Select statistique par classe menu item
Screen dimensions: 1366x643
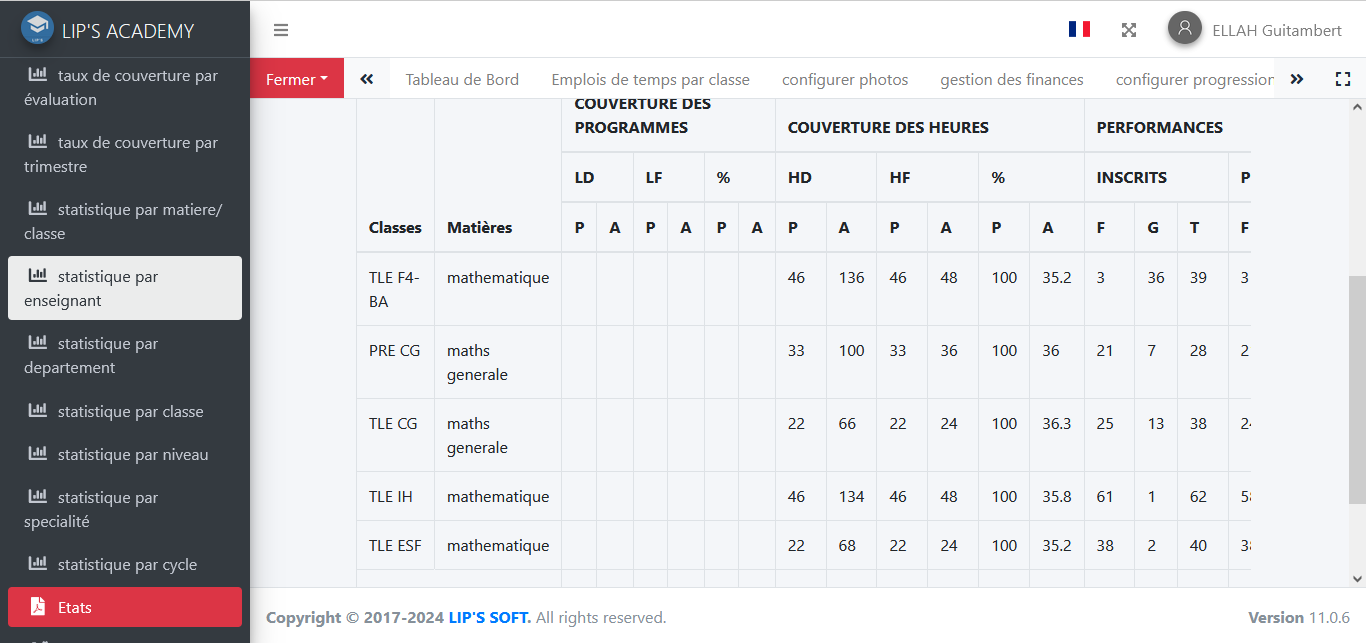click(125, 411)
